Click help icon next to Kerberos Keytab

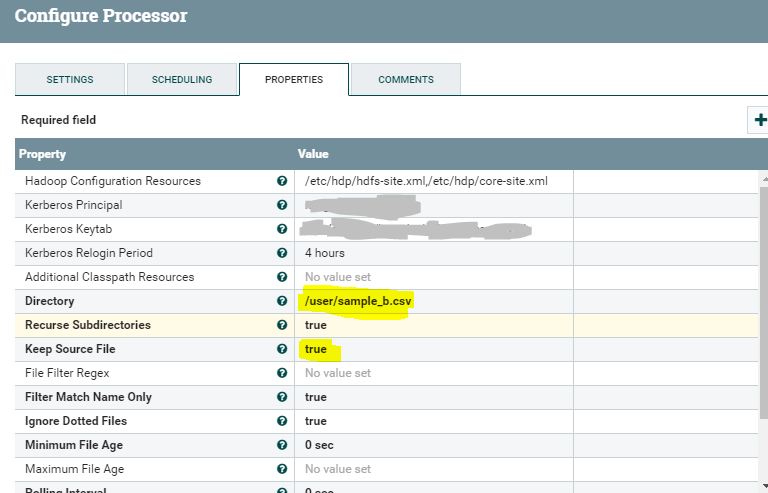[x=282, y=230]
